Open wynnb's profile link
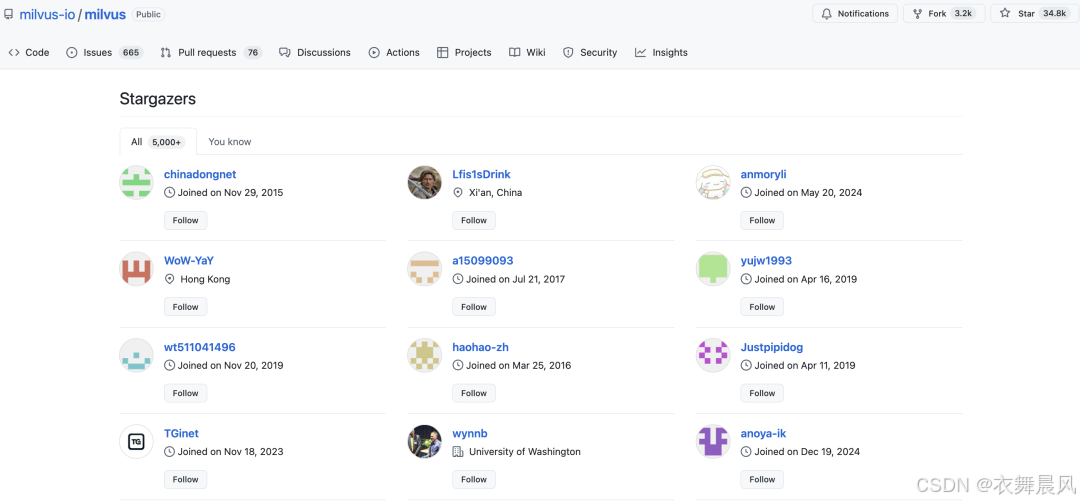1080x502 pixels. [470, 434]
